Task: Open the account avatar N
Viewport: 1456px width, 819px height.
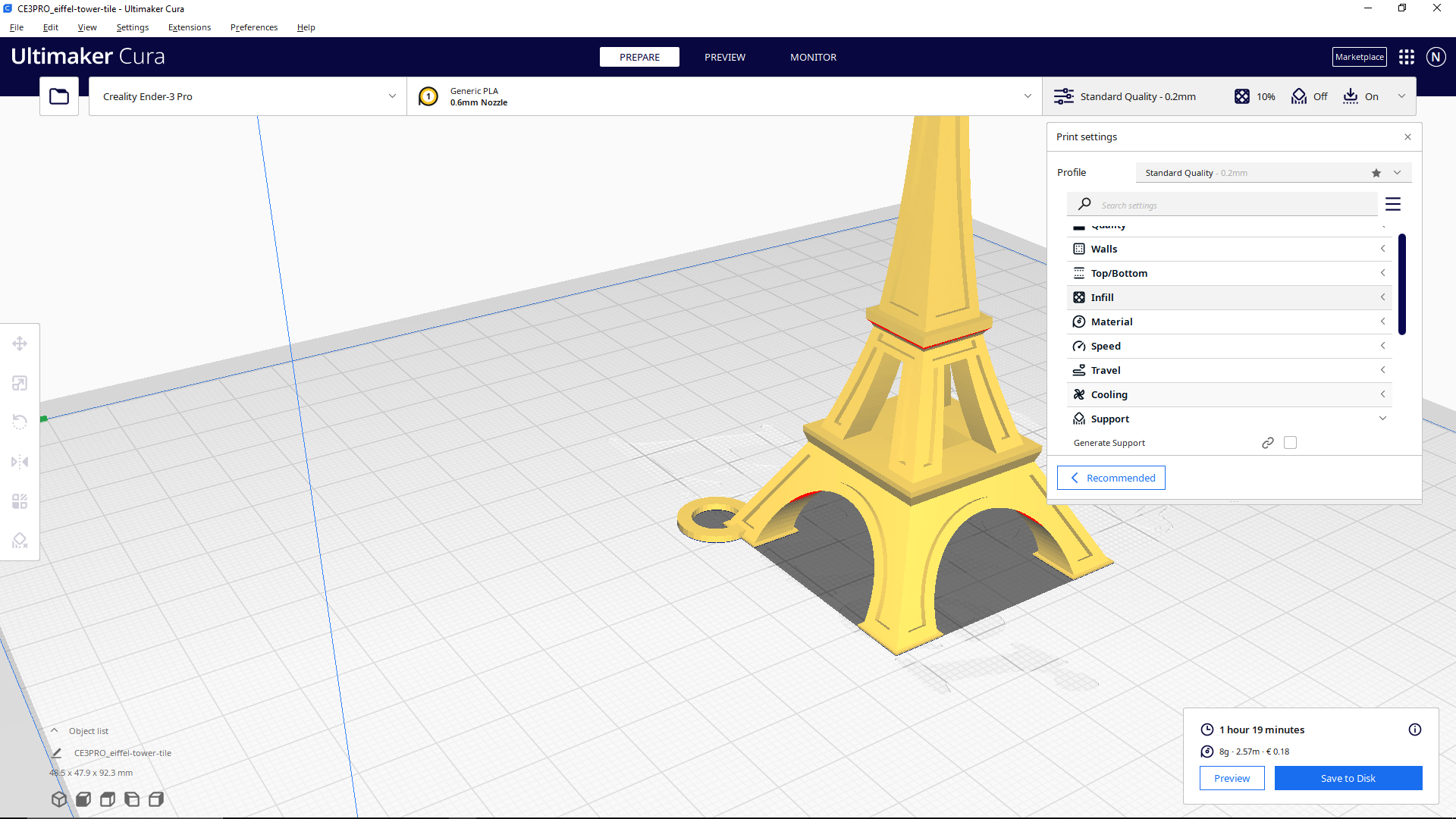Action: (x=1436, y=57)
